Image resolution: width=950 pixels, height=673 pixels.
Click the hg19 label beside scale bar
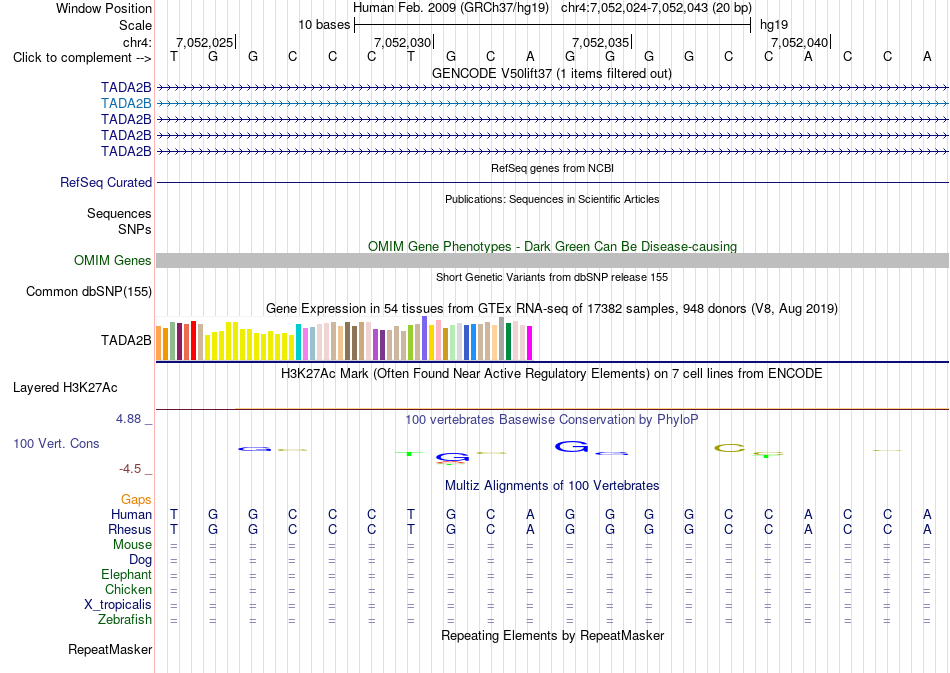pos(774,25)
